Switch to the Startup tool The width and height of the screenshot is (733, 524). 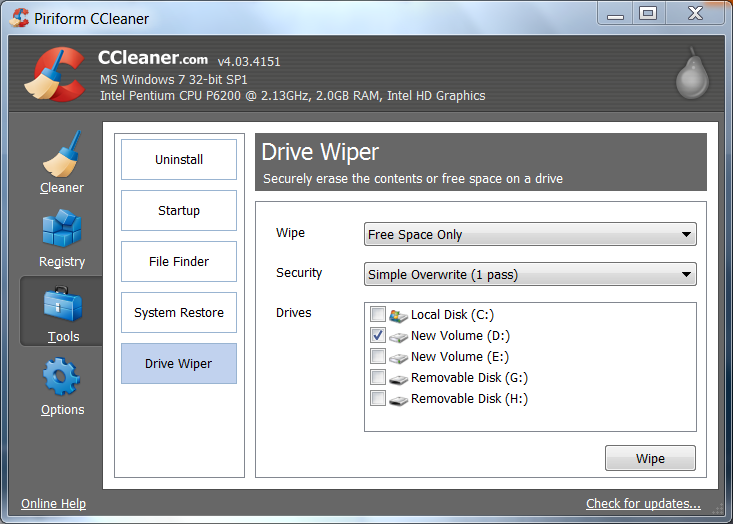coord(179,210)
